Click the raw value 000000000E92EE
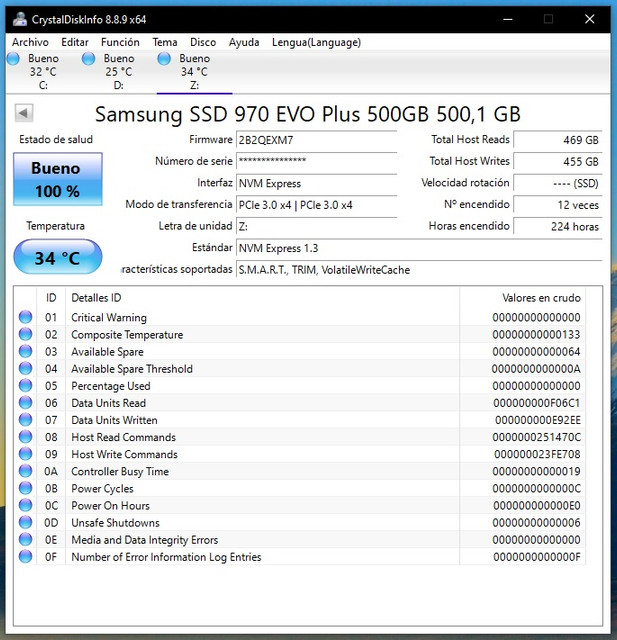 click(x=537, y=420)
